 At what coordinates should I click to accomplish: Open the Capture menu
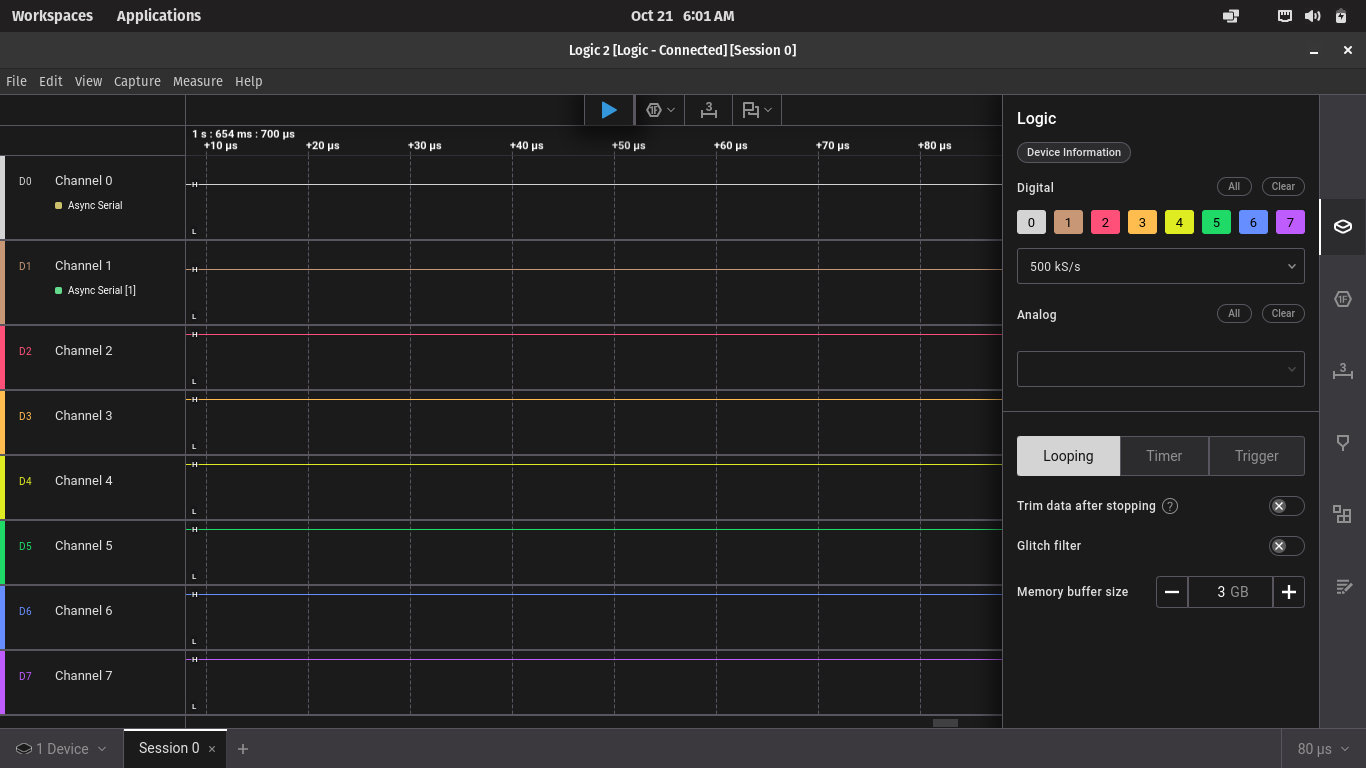tap(137, 82)
